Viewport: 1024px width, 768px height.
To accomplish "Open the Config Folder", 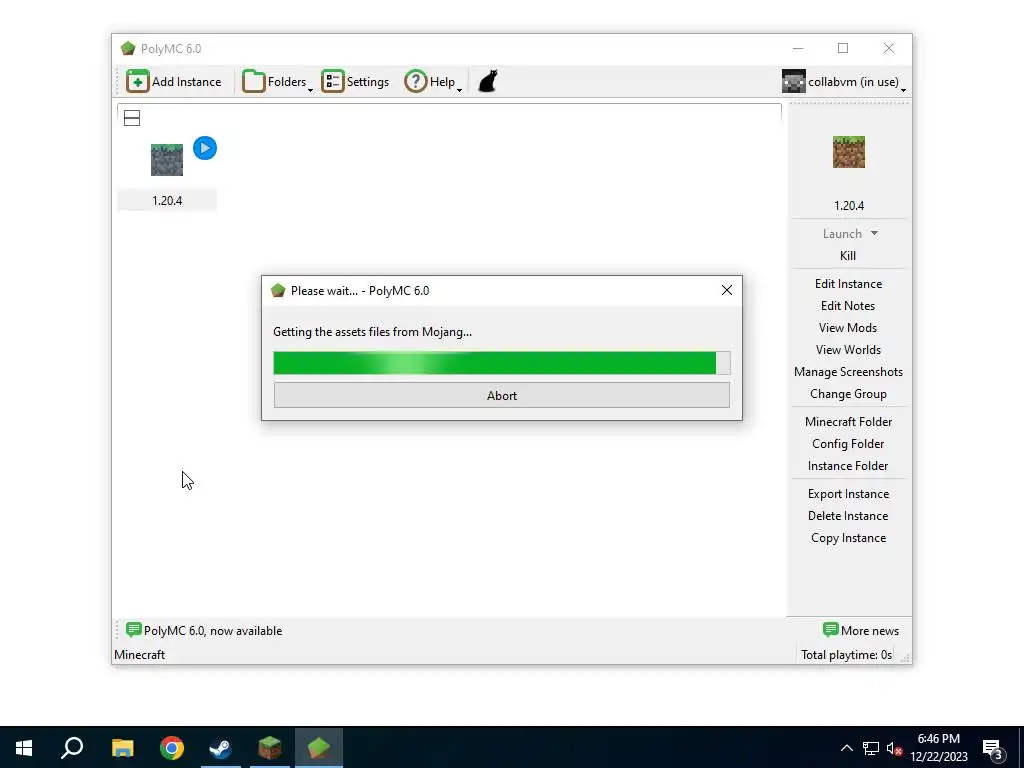I will [848, 444].
